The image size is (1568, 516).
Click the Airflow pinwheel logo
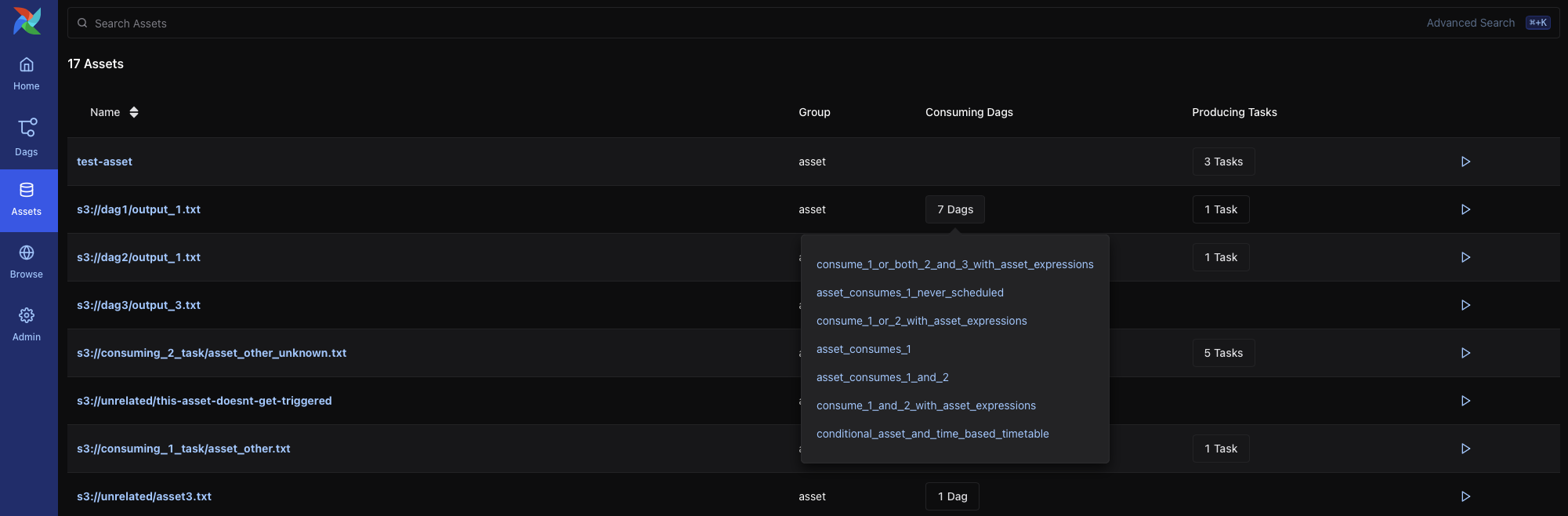27,21
